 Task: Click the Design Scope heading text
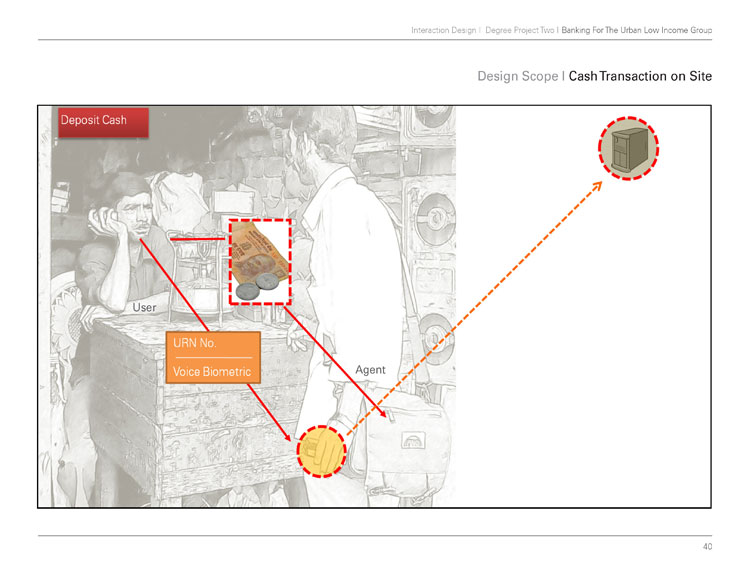[518, 77]
